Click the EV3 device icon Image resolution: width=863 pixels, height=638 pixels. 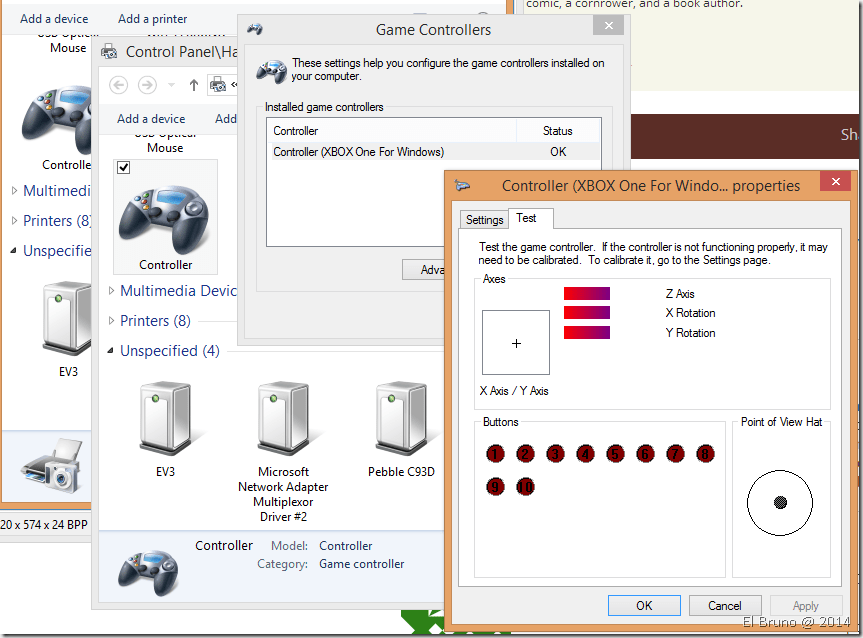pos(165,420)
